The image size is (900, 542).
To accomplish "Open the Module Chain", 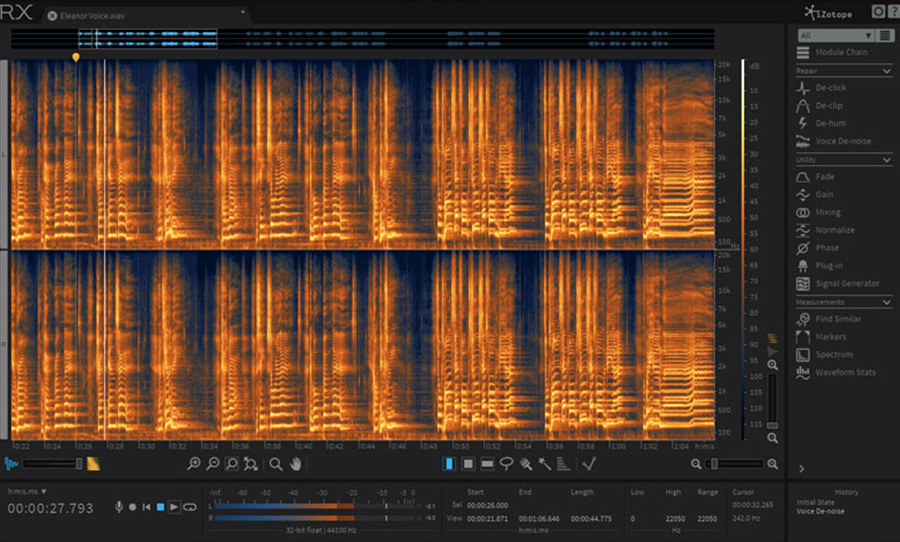I will (x=832, y=52).
